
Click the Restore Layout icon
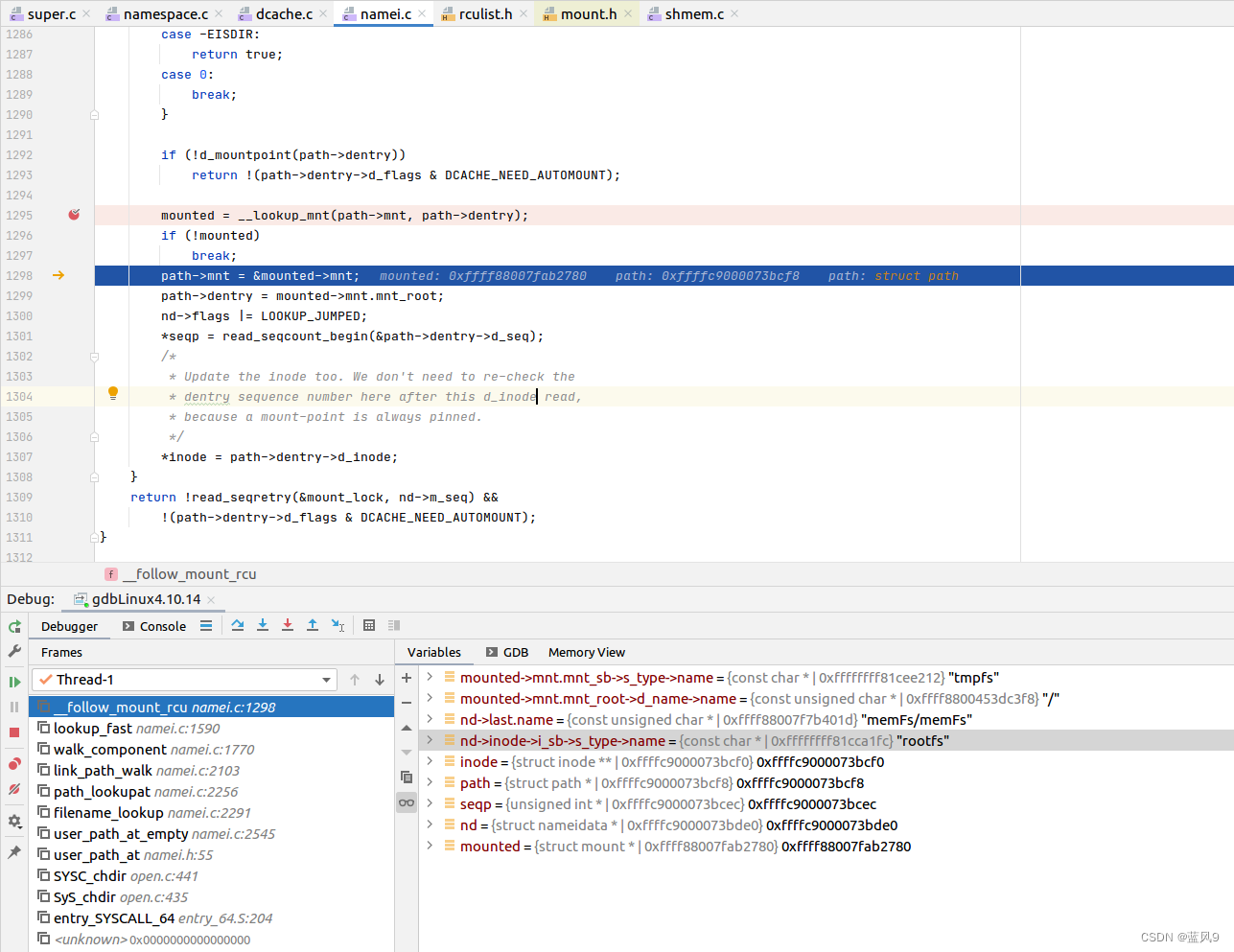click(394, 625)
